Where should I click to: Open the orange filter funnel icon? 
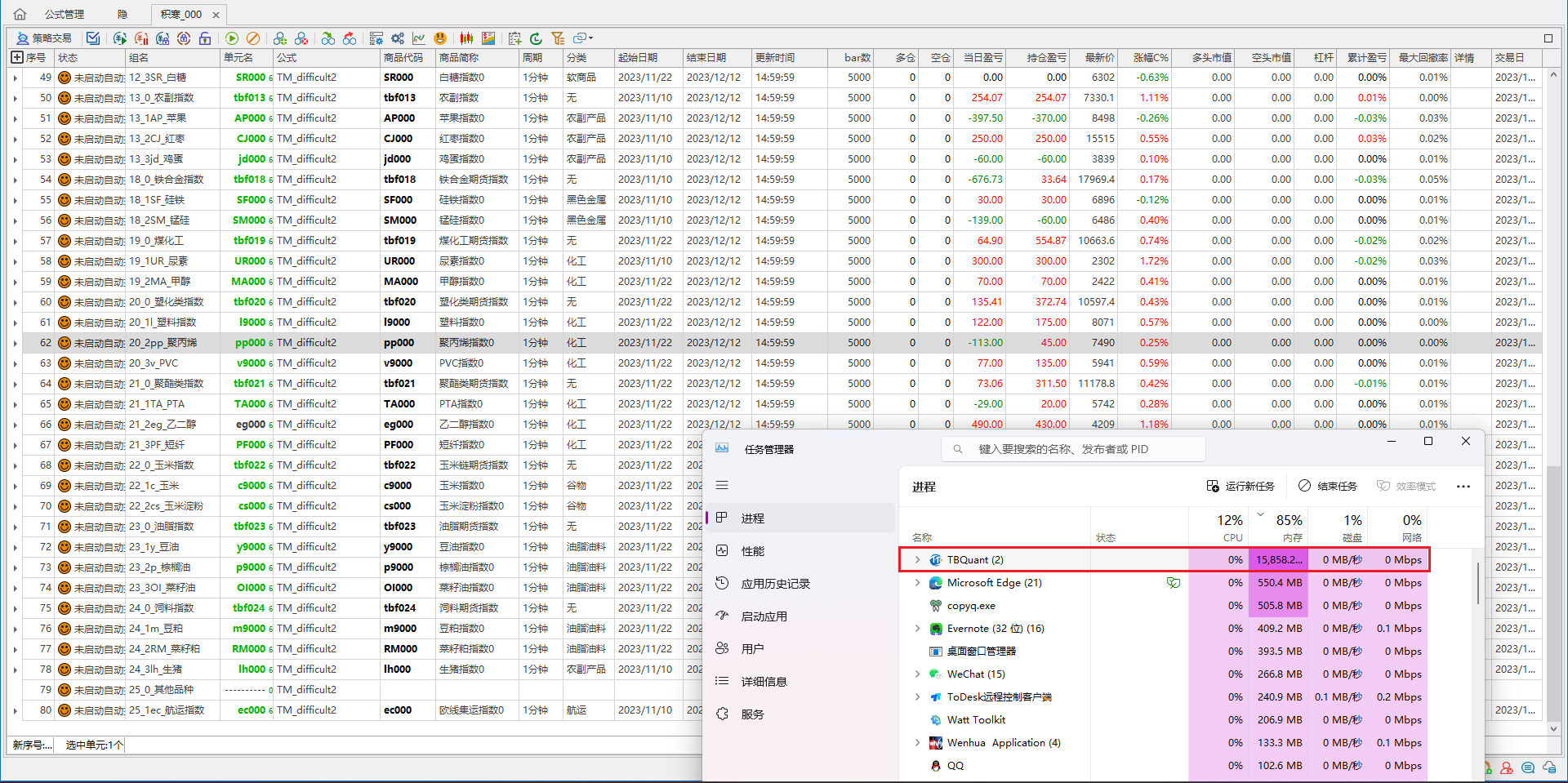point(558,38)
